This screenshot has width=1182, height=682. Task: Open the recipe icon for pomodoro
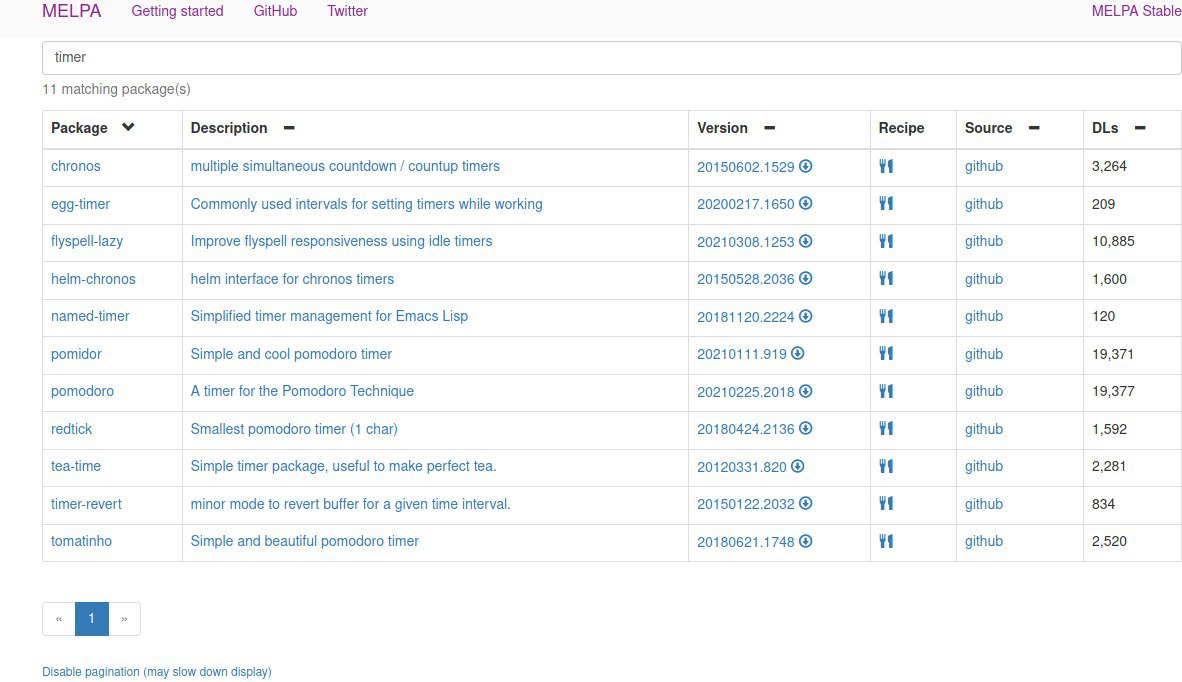tap(886, 391)
